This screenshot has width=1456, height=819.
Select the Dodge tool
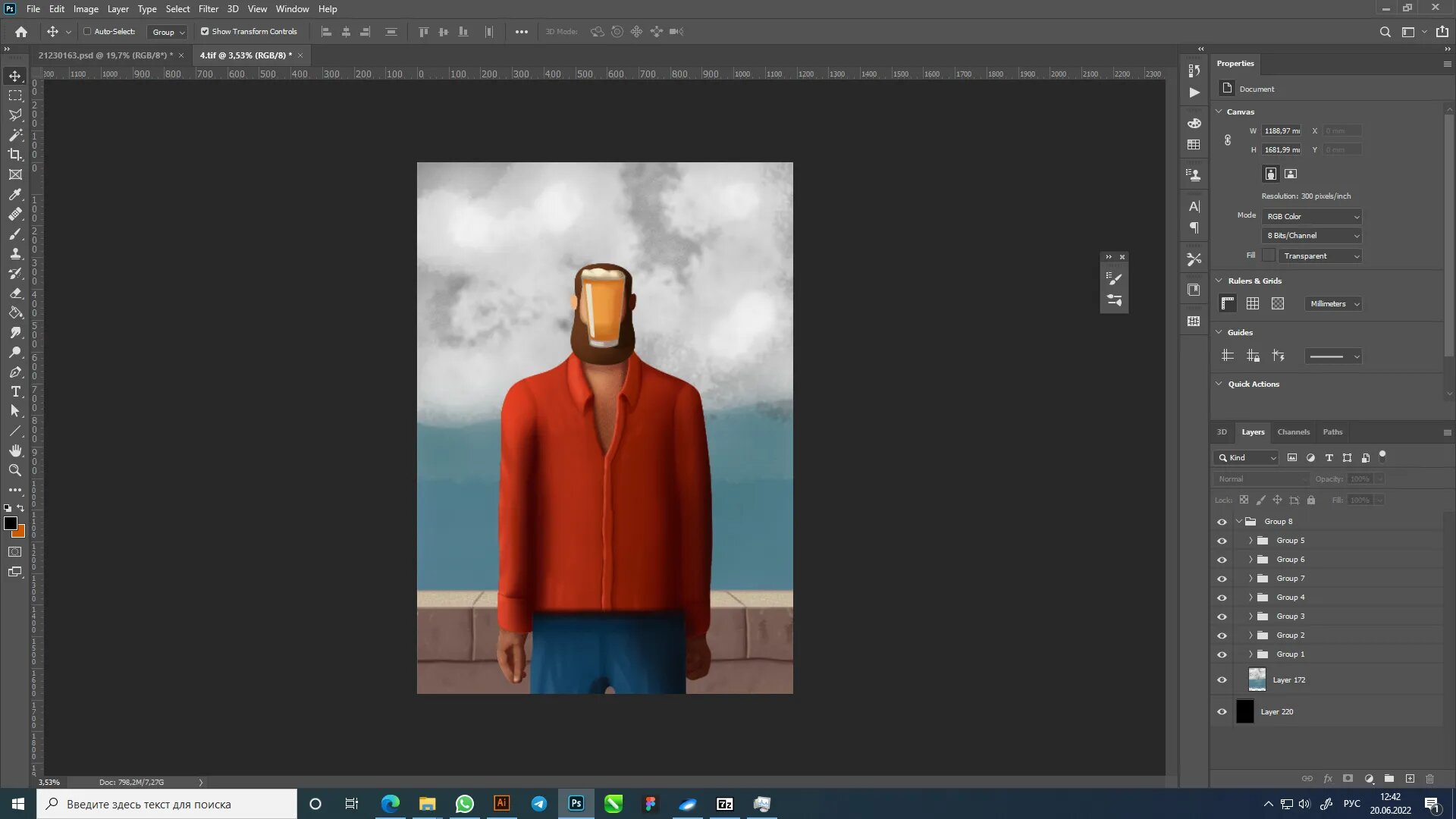coord(15,353)
